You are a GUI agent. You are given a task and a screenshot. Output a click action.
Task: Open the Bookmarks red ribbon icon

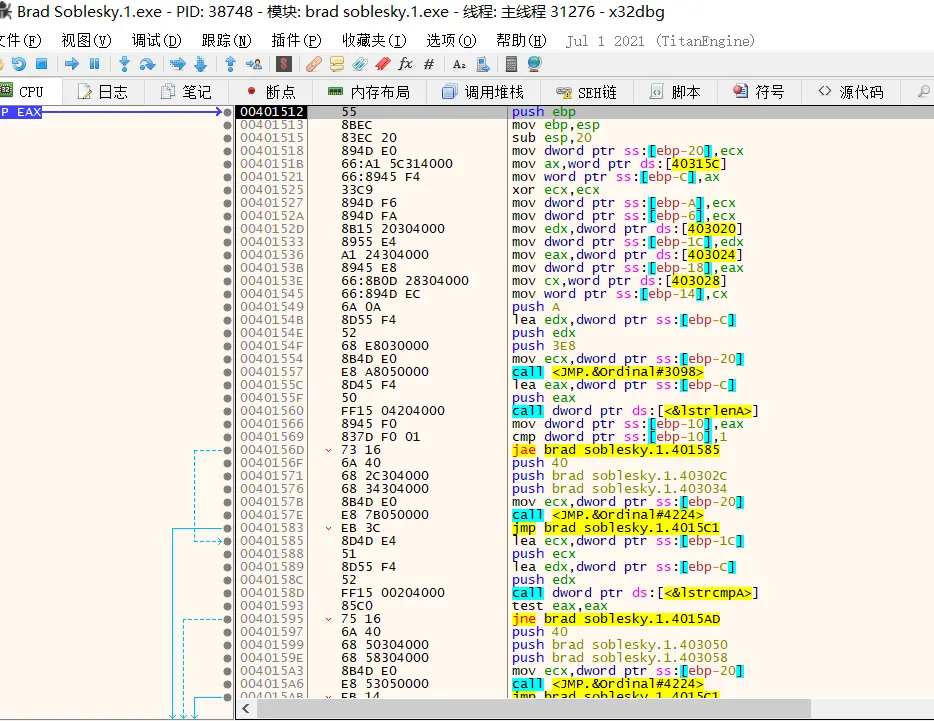tap(383, 64)
